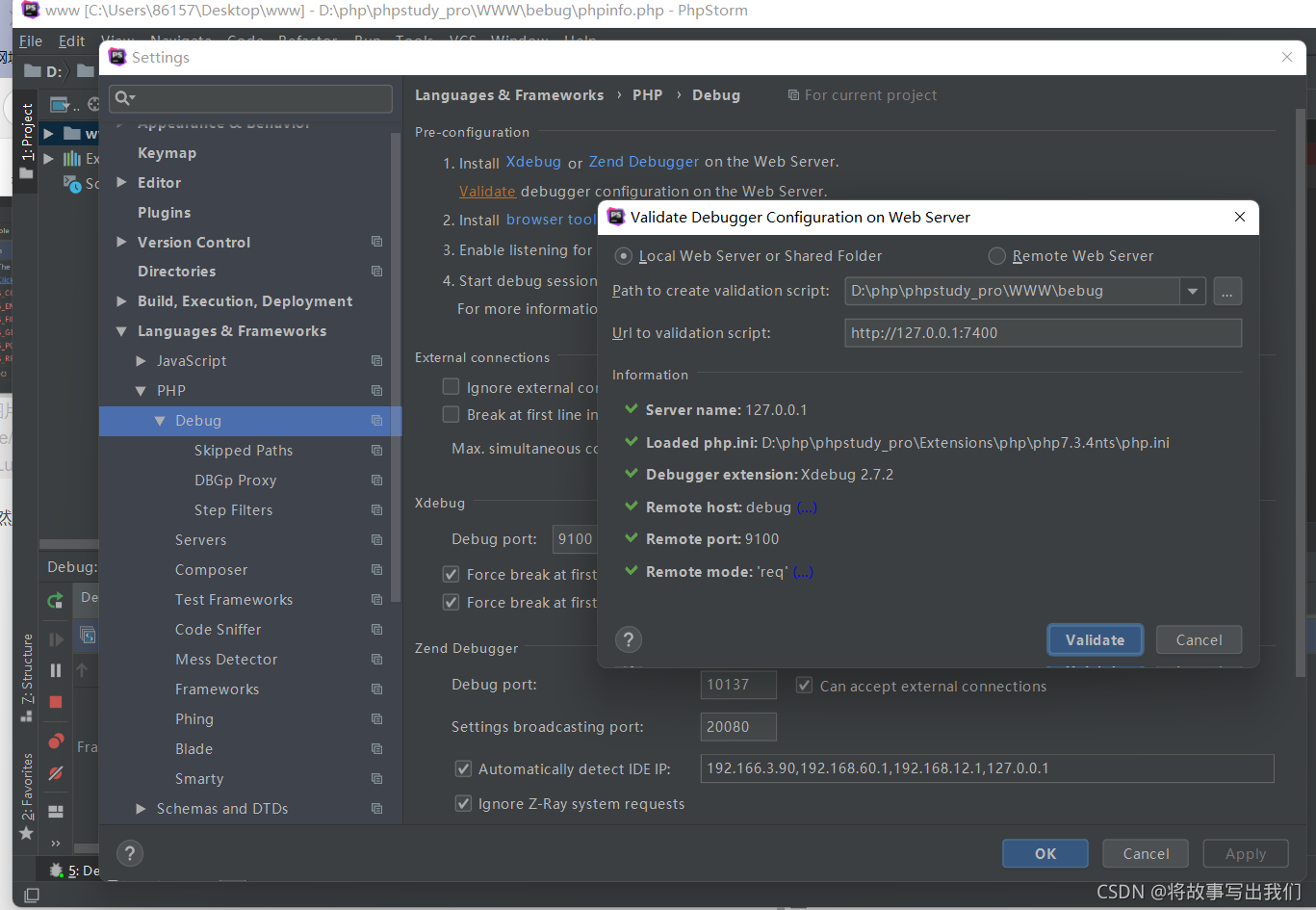The width and height of the screenshot is (1316, 910).
Task: Click the Rerun debug icon in the Debug panel
Action: pyautogui.click(x=56, y=601)
